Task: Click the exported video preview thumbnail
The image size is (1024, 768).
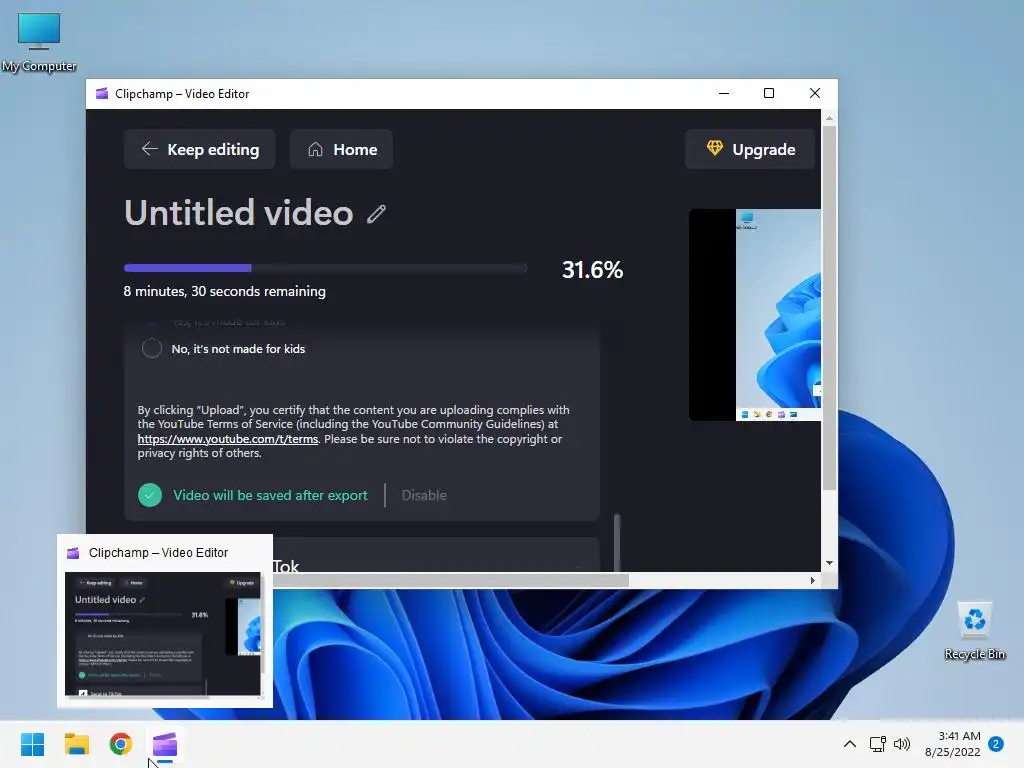Action: click(755, 315)
